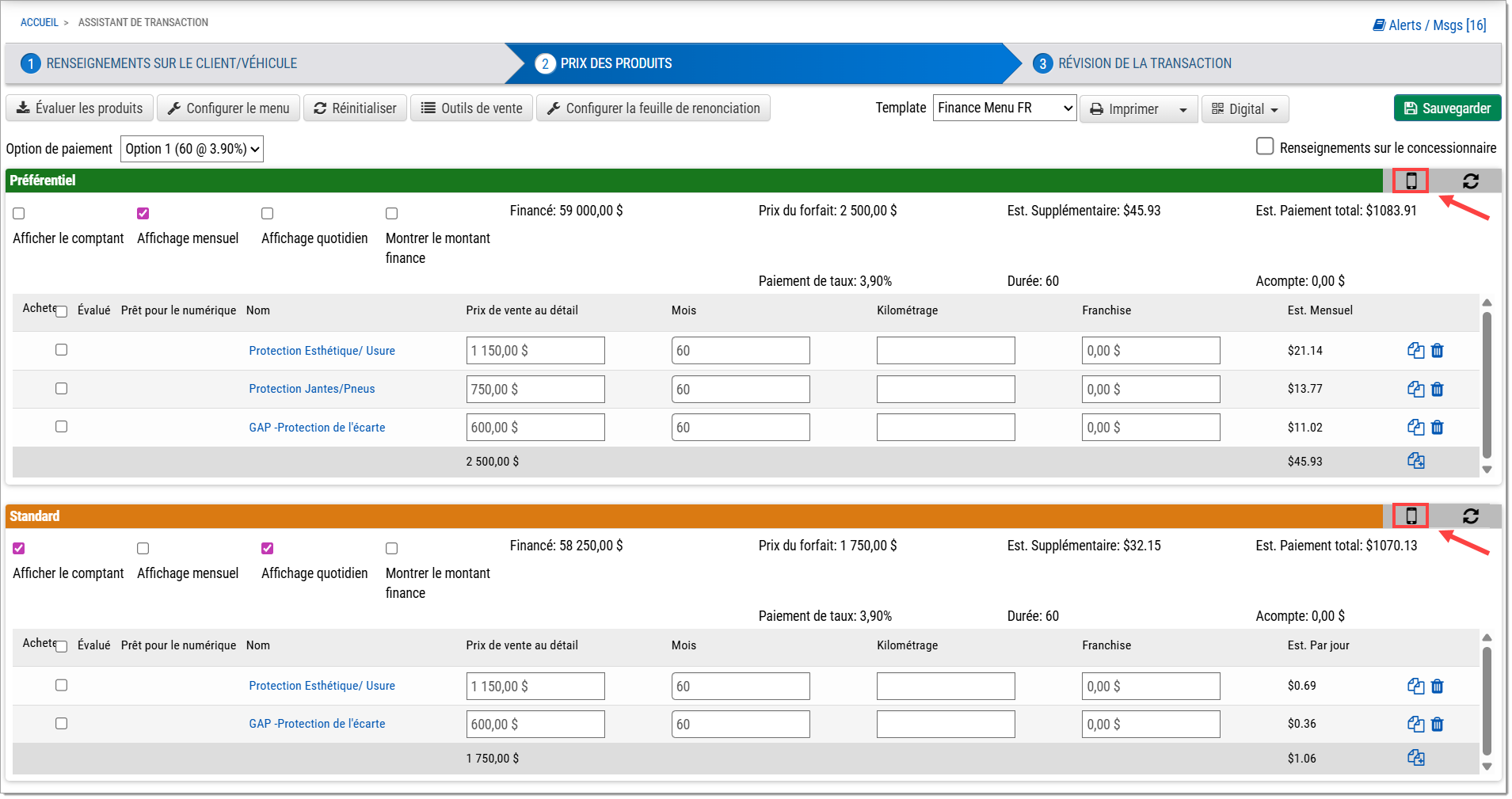1512x799 pixels.
Task: Uncheck Affichage quotidien in Standard section
Action: tap(268, 549)
